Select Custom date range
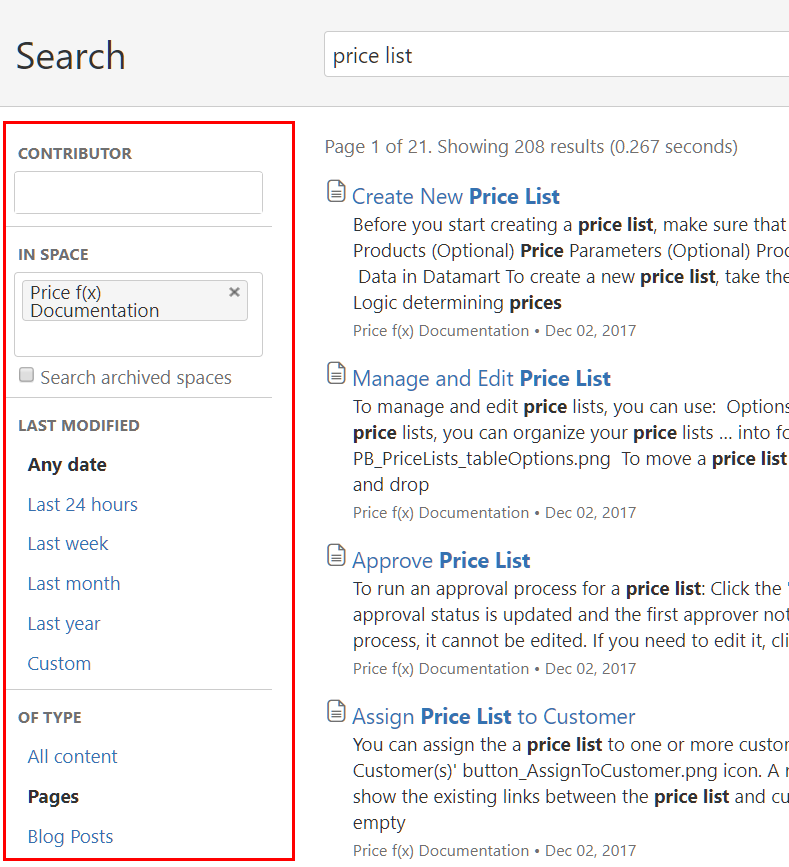Screen dimensions: 789x867 (59, 663)
